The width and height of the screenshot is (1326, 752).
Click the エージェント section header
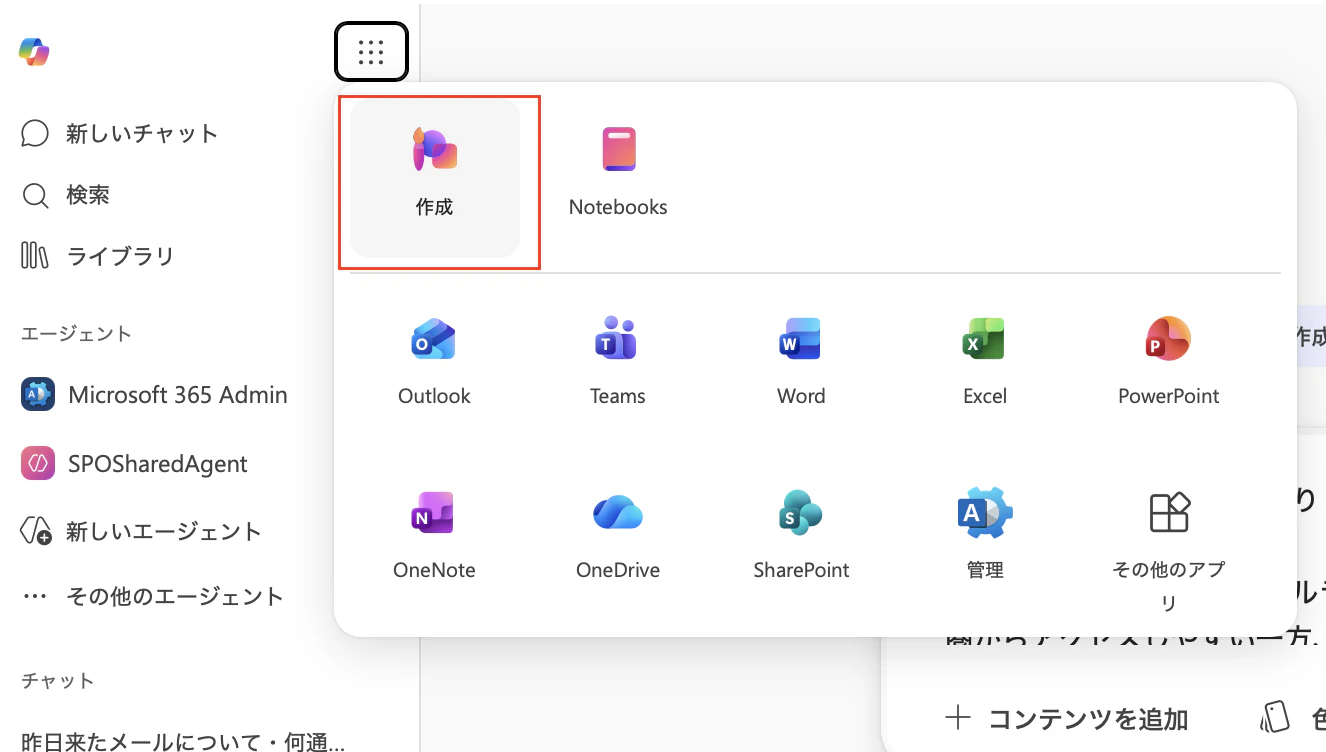coord(76,334)
